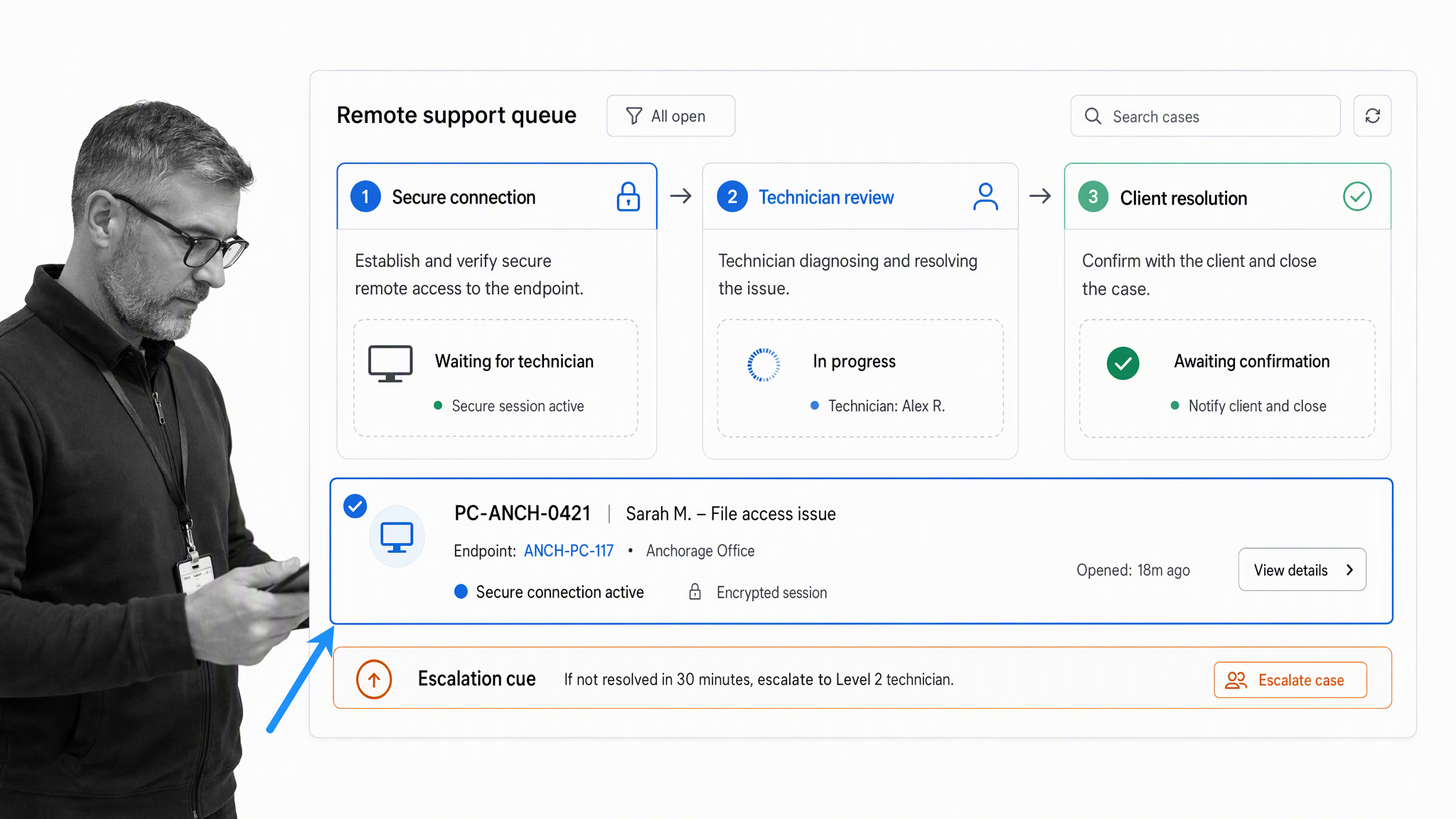Click the chevron on View details
The image size is (1456, 819).
[x=1349, y=570]
